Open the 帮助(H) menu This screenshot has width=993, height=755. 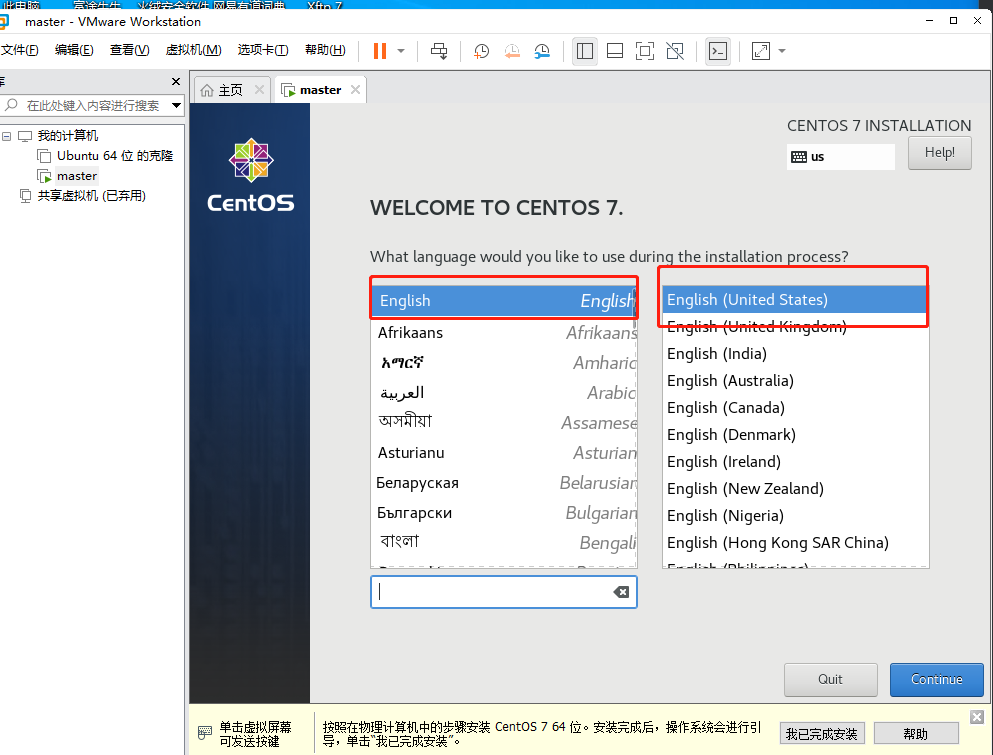pyautogui.click(x=325, y=50)
